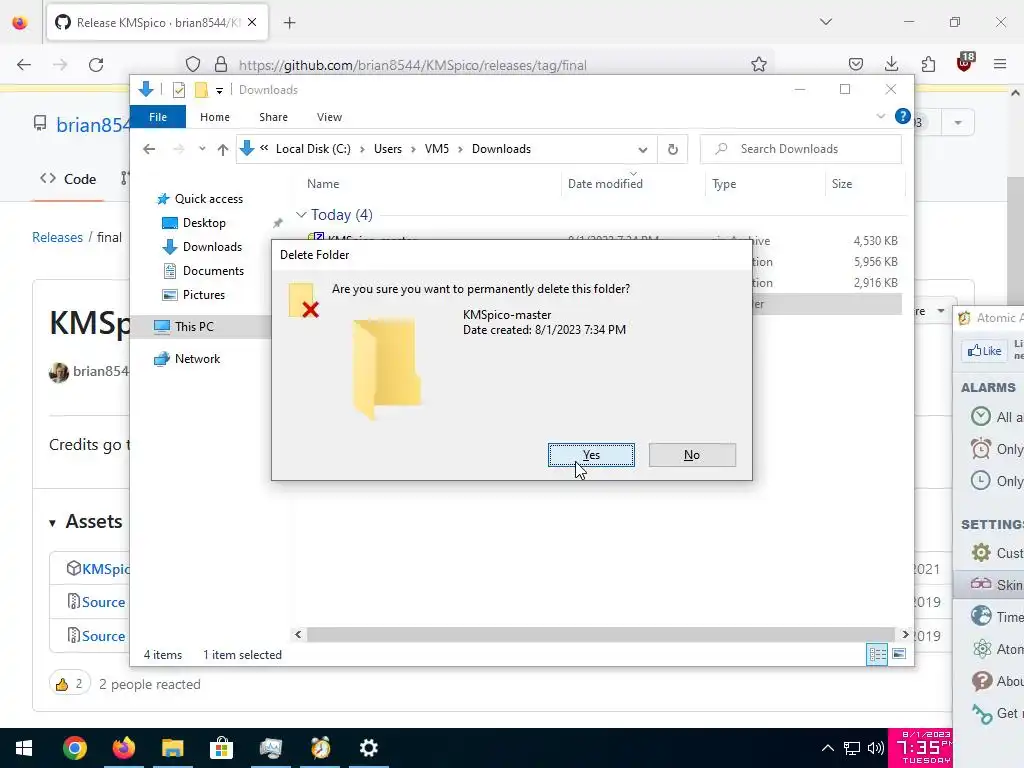Save page to Pocket
Viewport: 1024px width, 768px height.
tap(856, 64)
